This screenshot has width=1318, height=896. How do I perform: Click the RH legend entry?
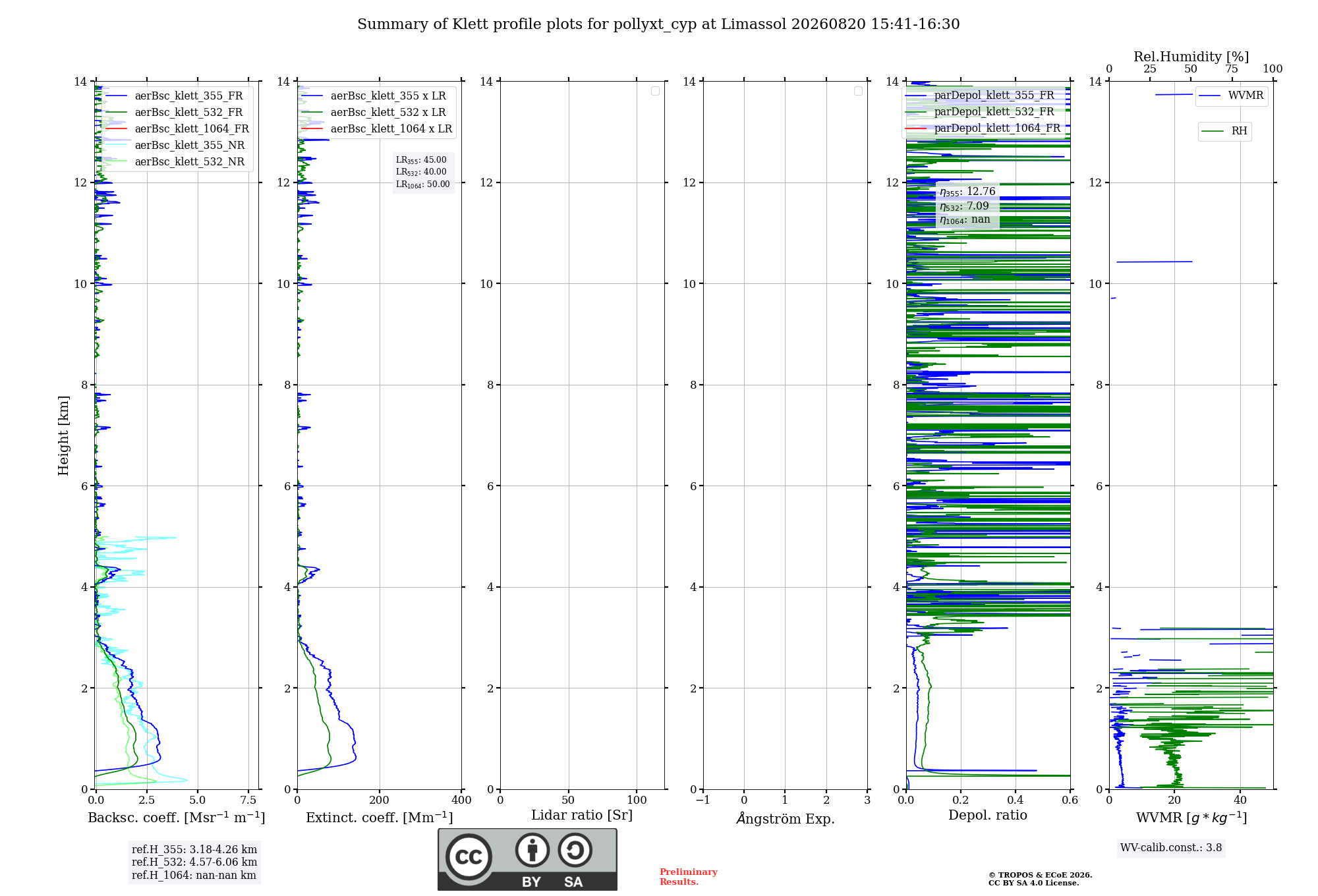click(x=1224, y=131)
